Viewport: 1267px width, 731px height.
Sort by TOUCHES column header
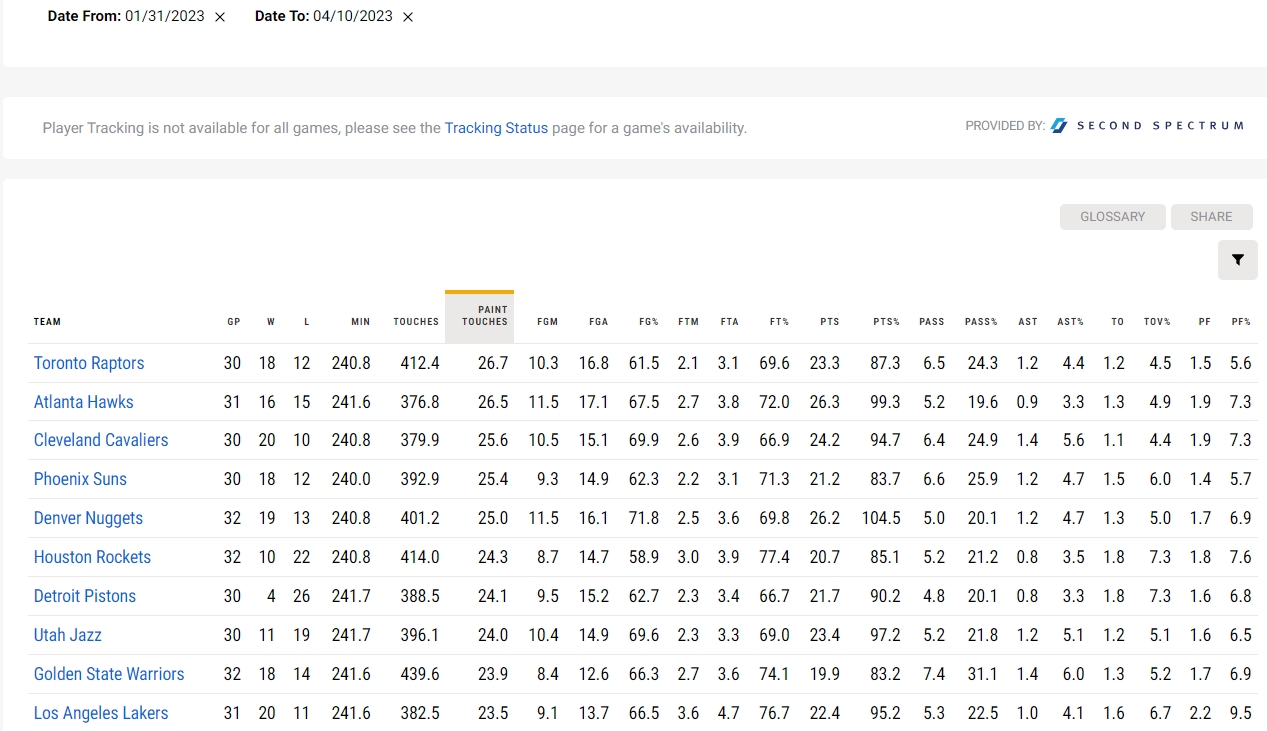coord(416,322)
